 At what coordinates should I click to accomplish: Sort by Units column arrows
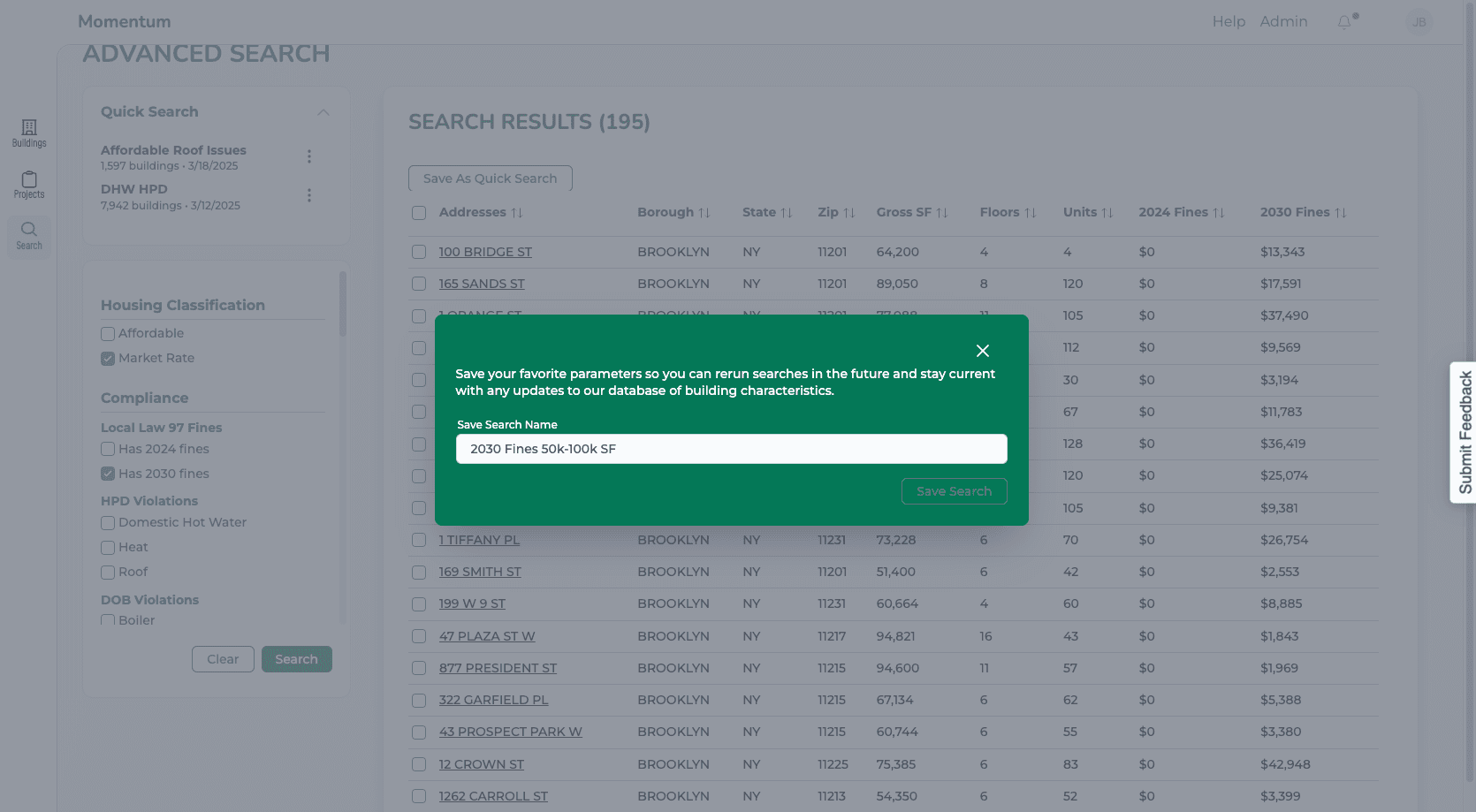1107,213
